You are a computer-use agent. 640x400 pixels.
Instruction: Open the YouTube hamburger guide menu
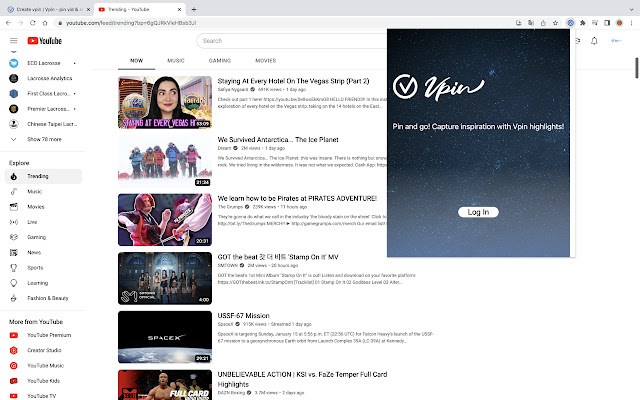click(13, 40)
